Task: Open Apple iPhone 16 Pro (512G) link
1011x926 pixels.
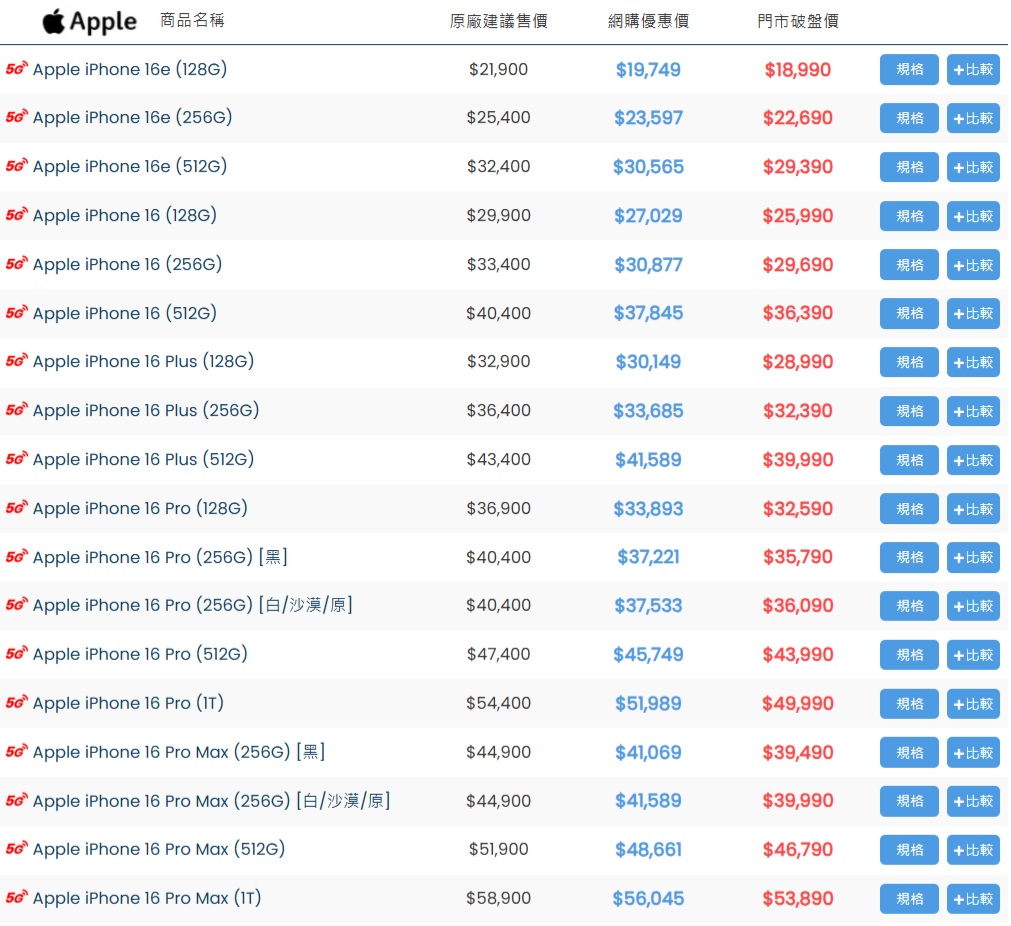Action: tap(140, 654)
